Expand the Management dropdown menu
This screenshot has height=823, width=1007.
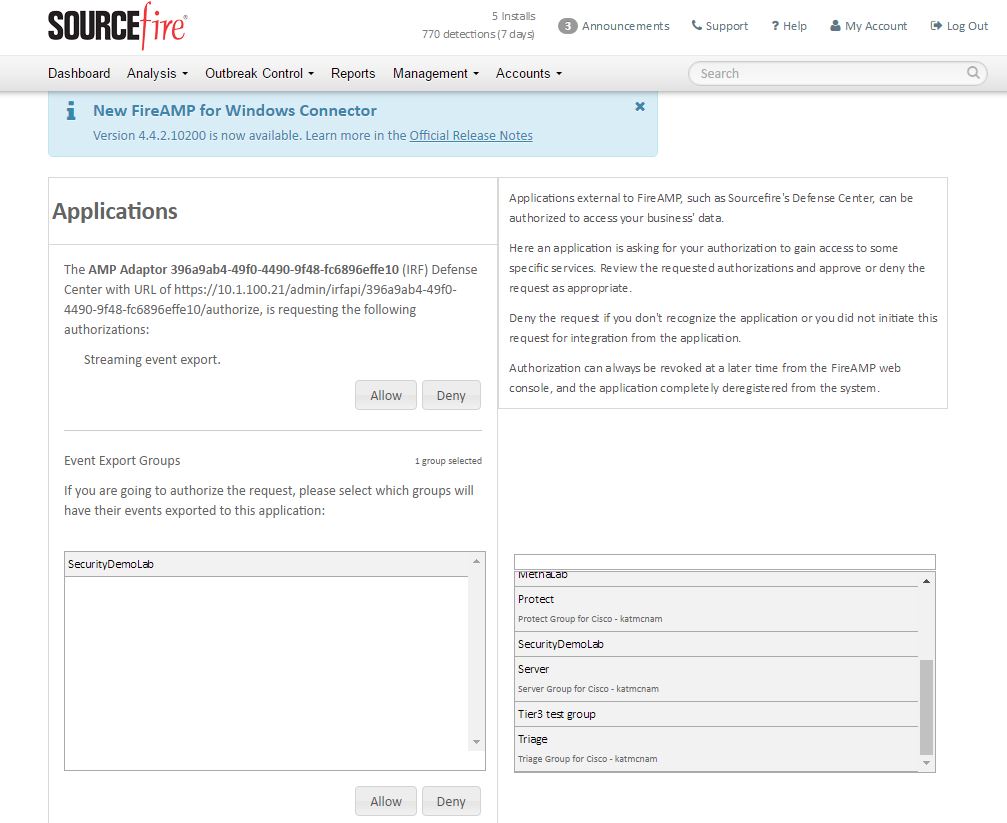pyautogui.click(x=436, y=73)
